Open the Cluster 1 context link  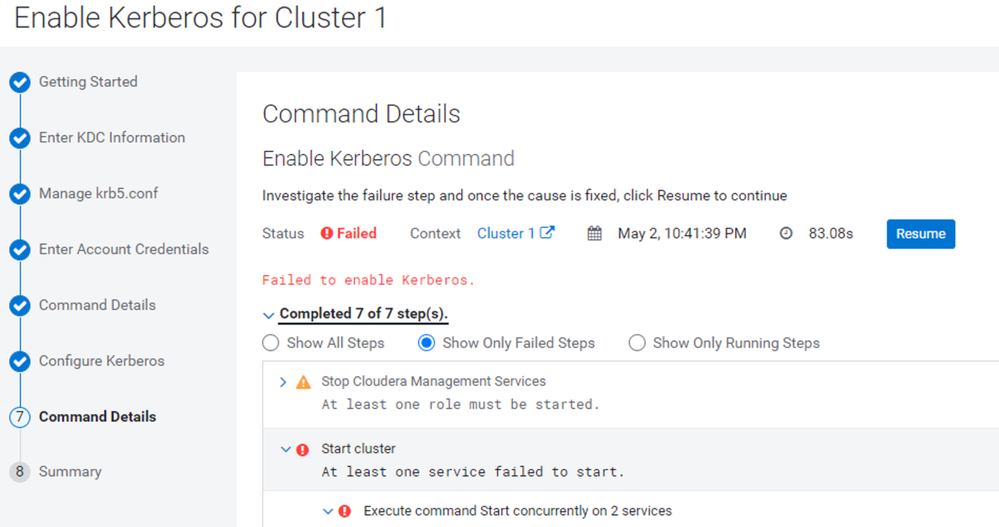coord(506,233)
